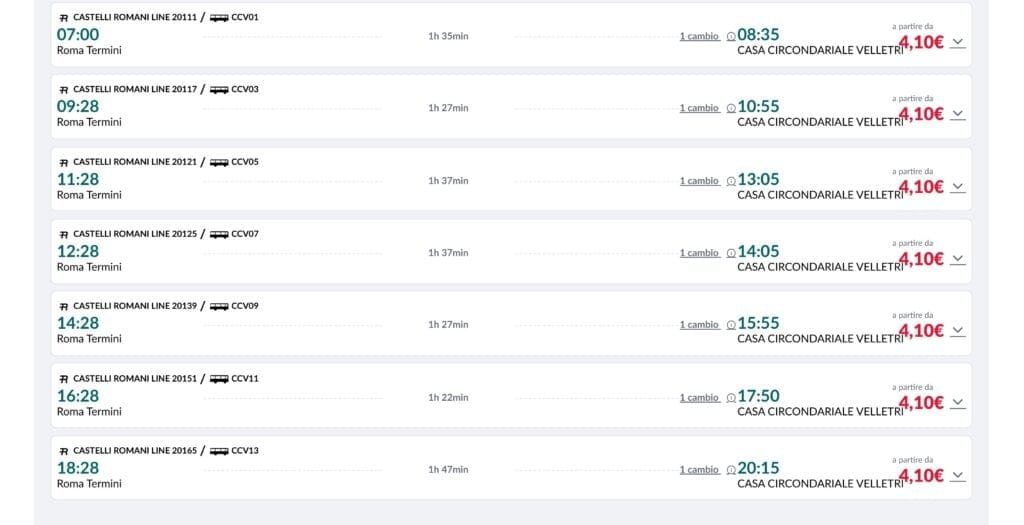Click the clock icon beside 08:35 arrival

(x=731, y=37)
